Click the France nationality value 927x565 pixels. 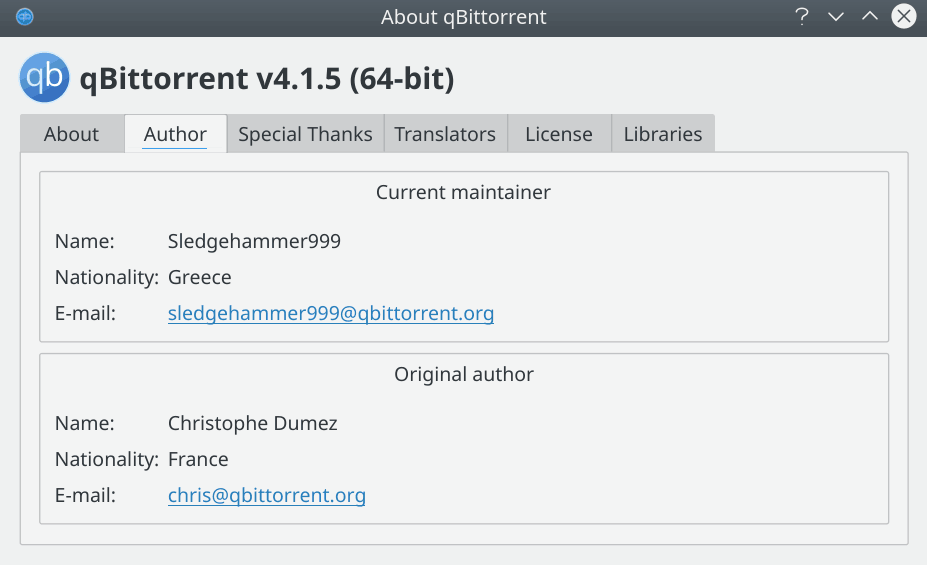pos(198,459)
